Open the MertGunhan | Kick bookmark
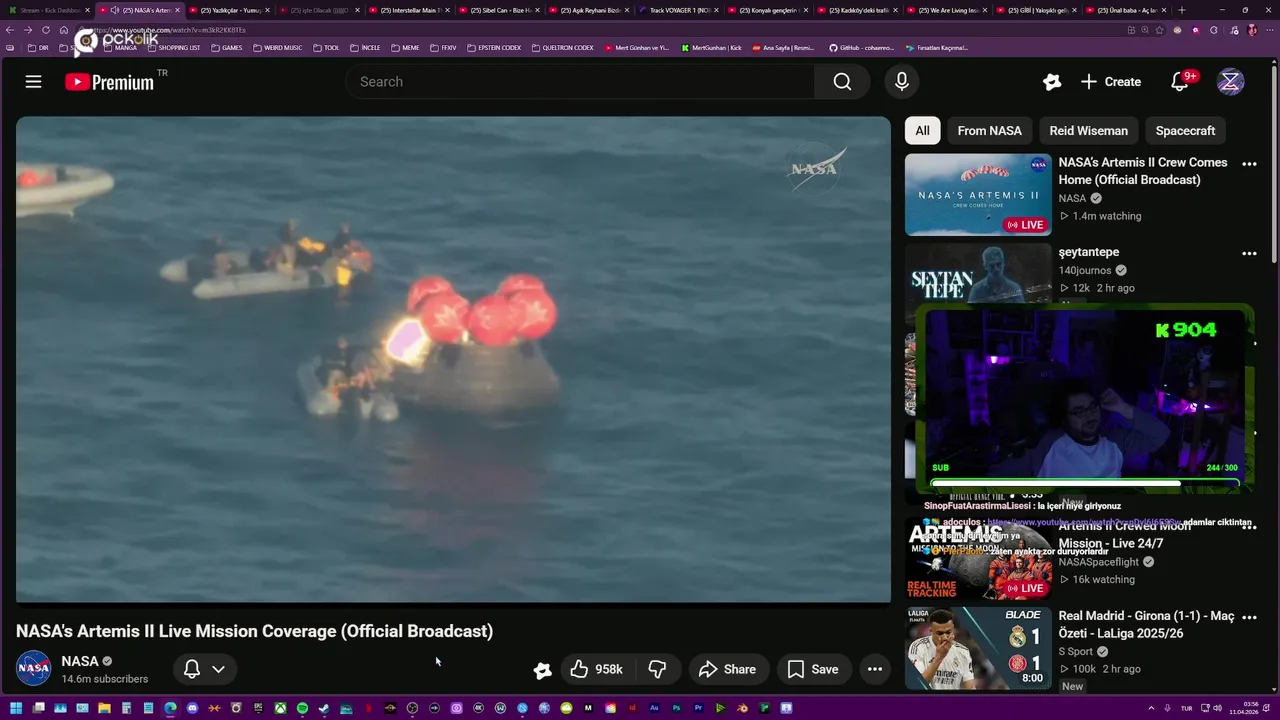Viewport: 1280px width, 720px height. coord(711,48)
